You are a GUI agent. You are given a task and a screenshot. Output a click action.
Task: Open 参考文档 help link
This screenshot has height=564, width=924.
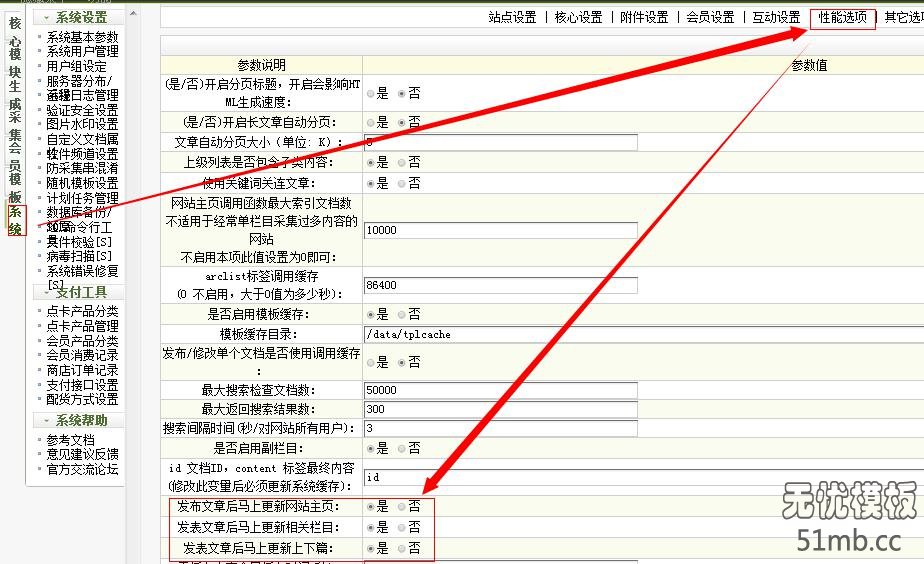[71, 440]
